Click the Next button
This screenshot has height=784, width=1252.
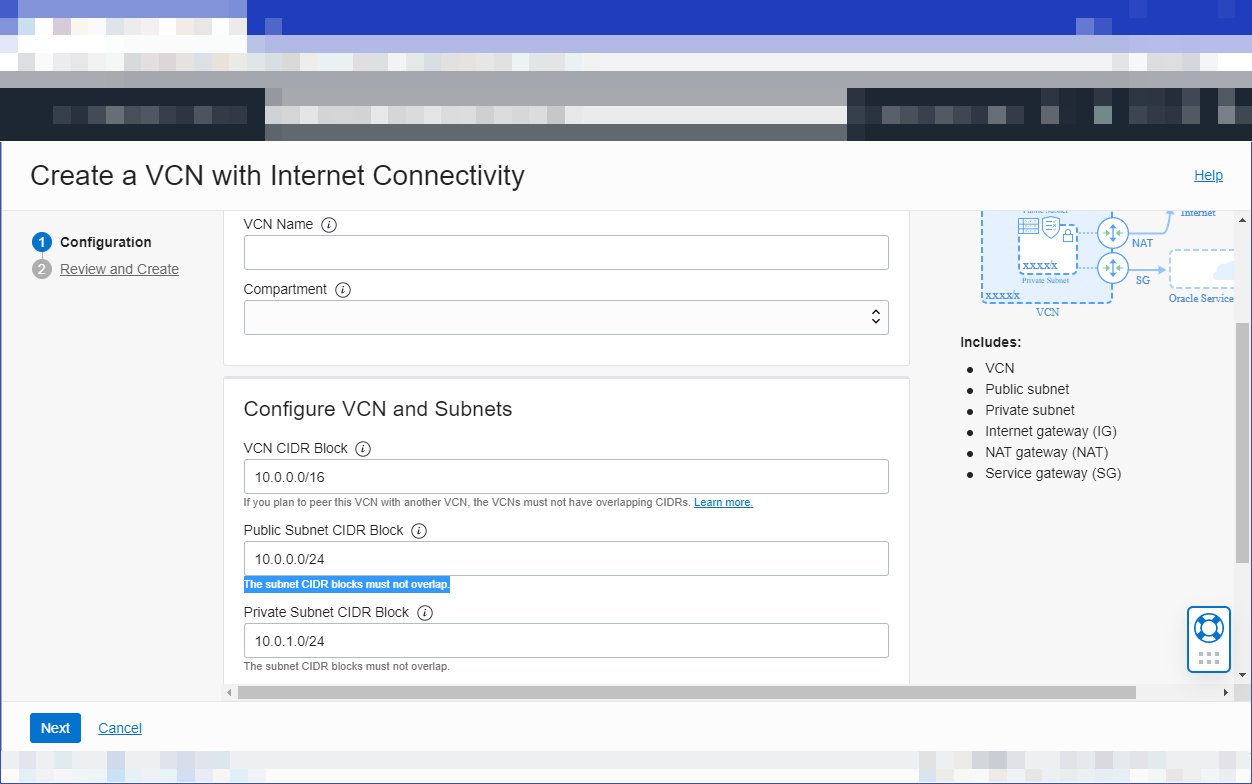pos(55,728)
